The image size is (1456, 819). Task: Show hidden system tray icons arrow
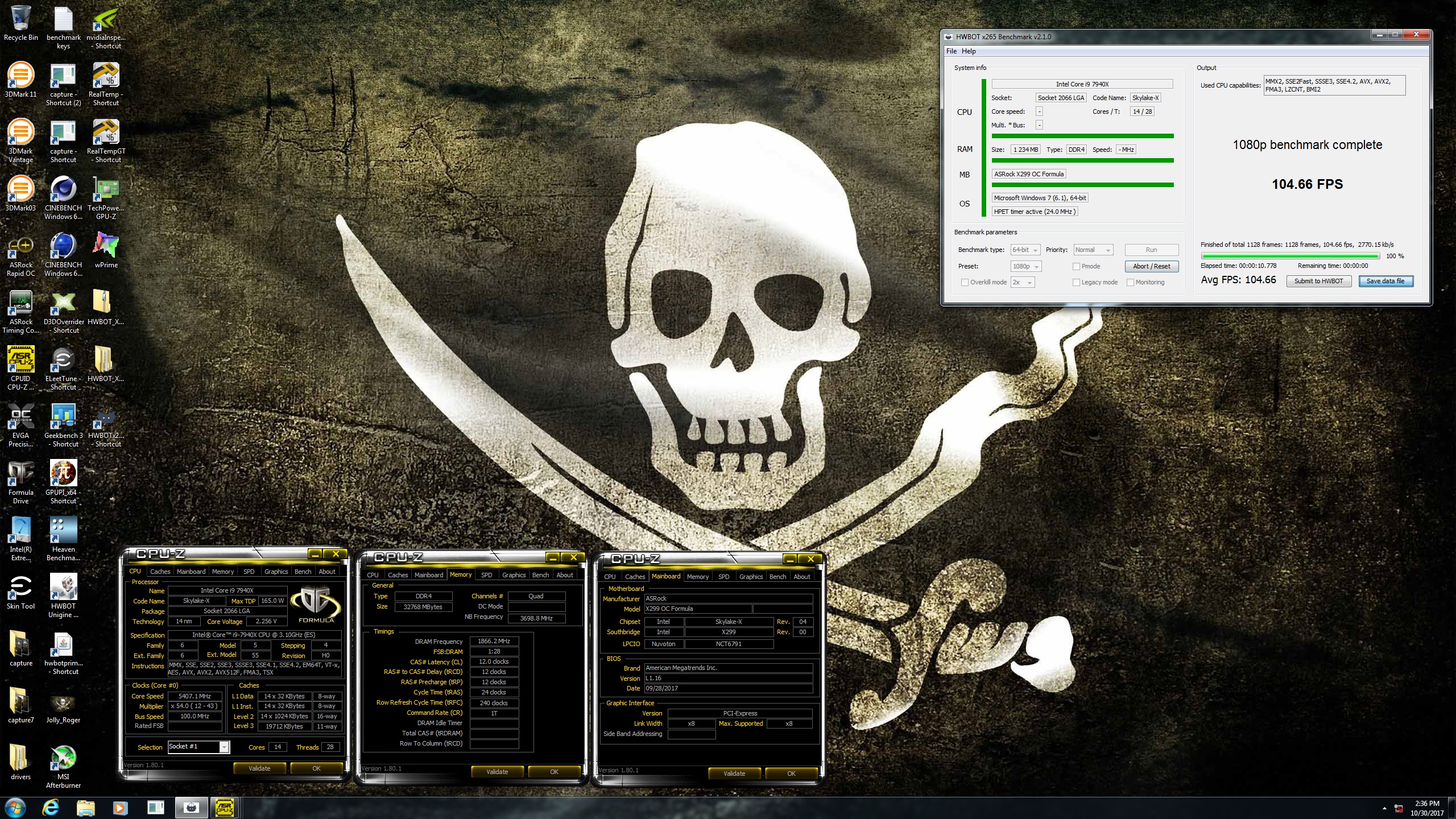pos(1384,808)
